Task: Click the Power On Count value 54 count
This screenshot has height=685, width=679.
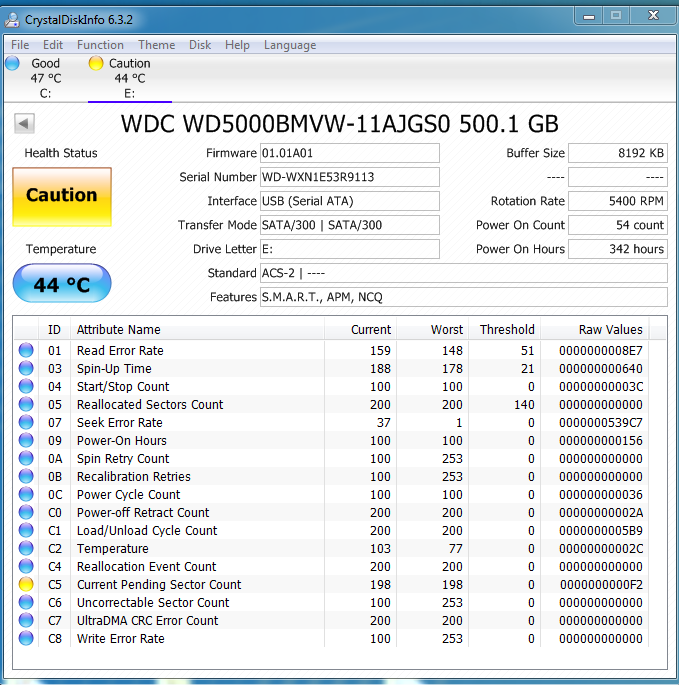Action: [x=618, y=225]
